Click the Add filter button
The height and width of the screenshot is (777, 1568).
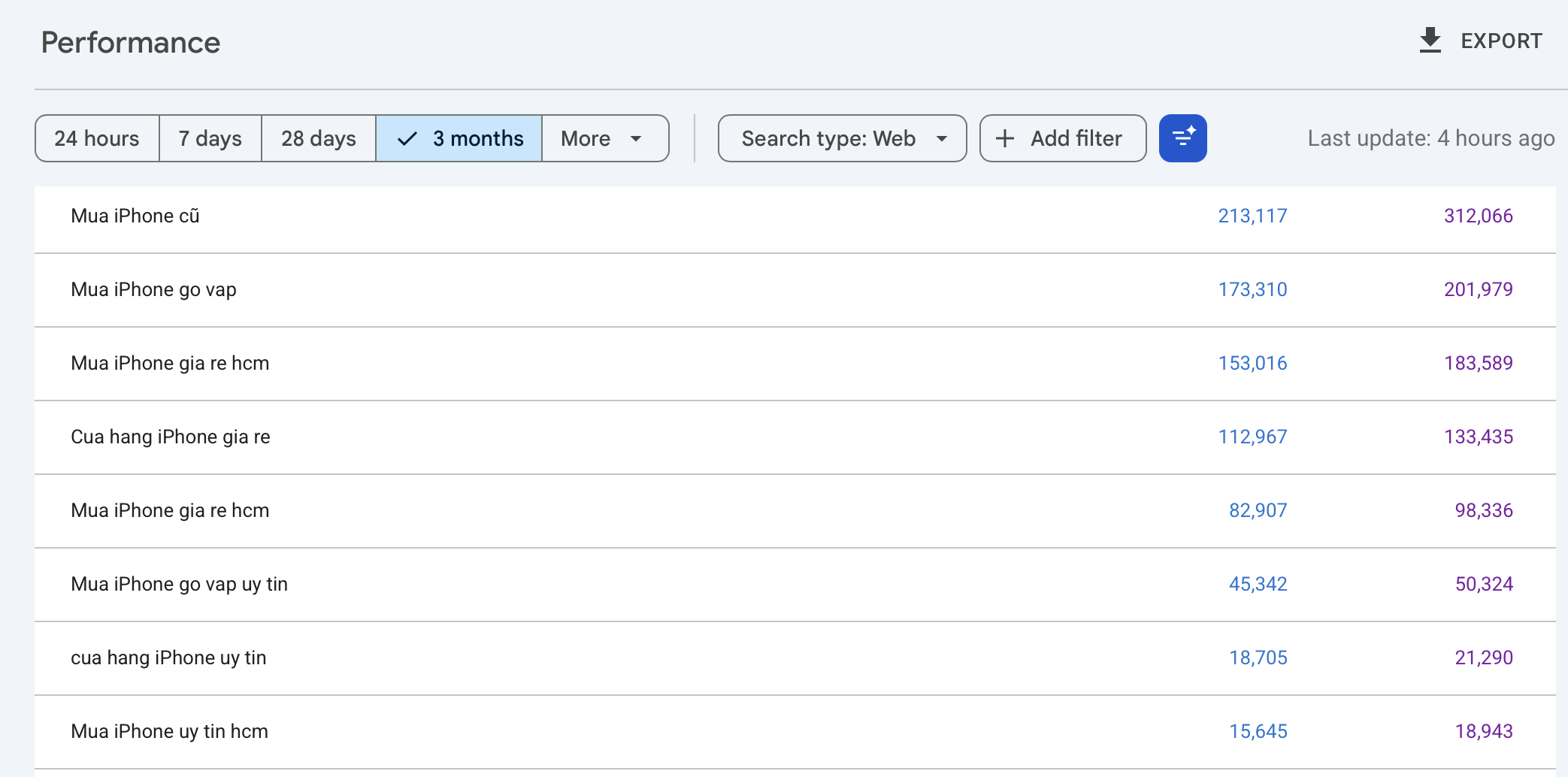1063,138
